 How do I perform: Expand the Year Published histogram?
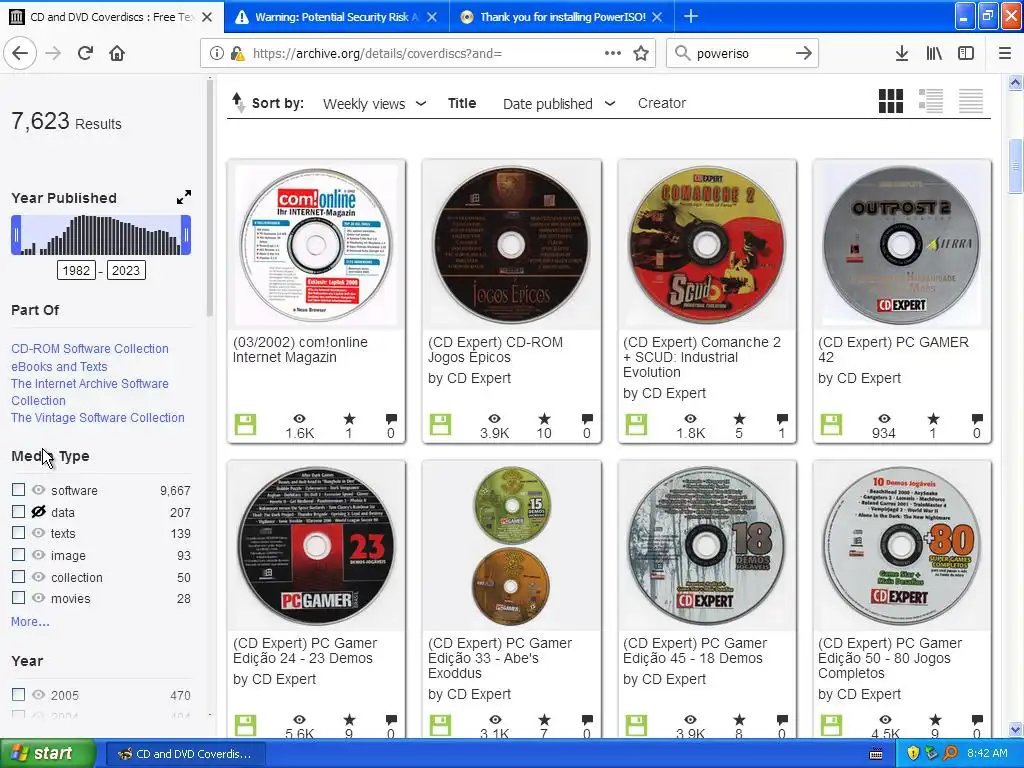(x=184, y=197)
